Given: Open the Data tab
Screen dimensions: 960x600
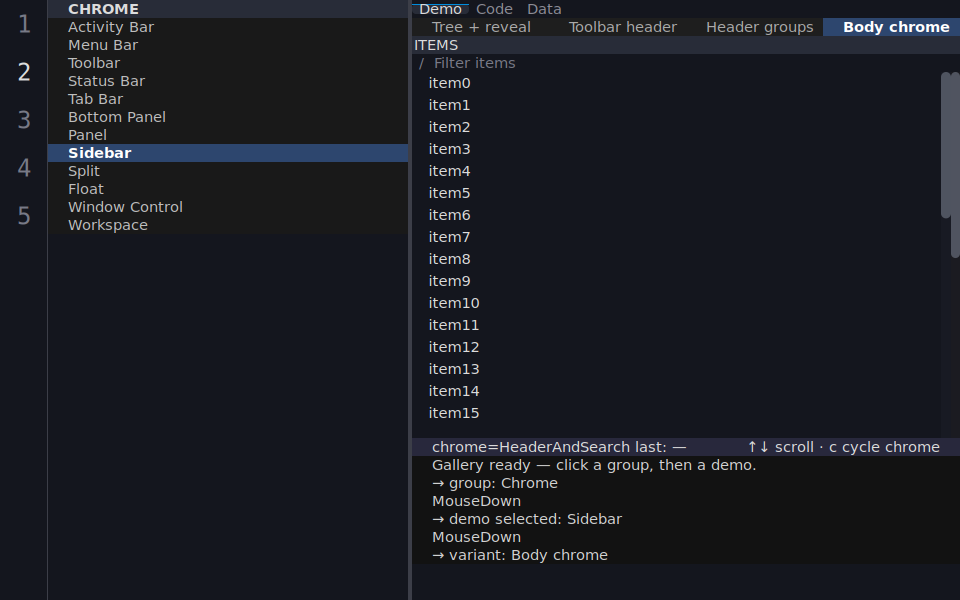Looking at the screenshot, I should pyautogui.click(x=544, y=9).
